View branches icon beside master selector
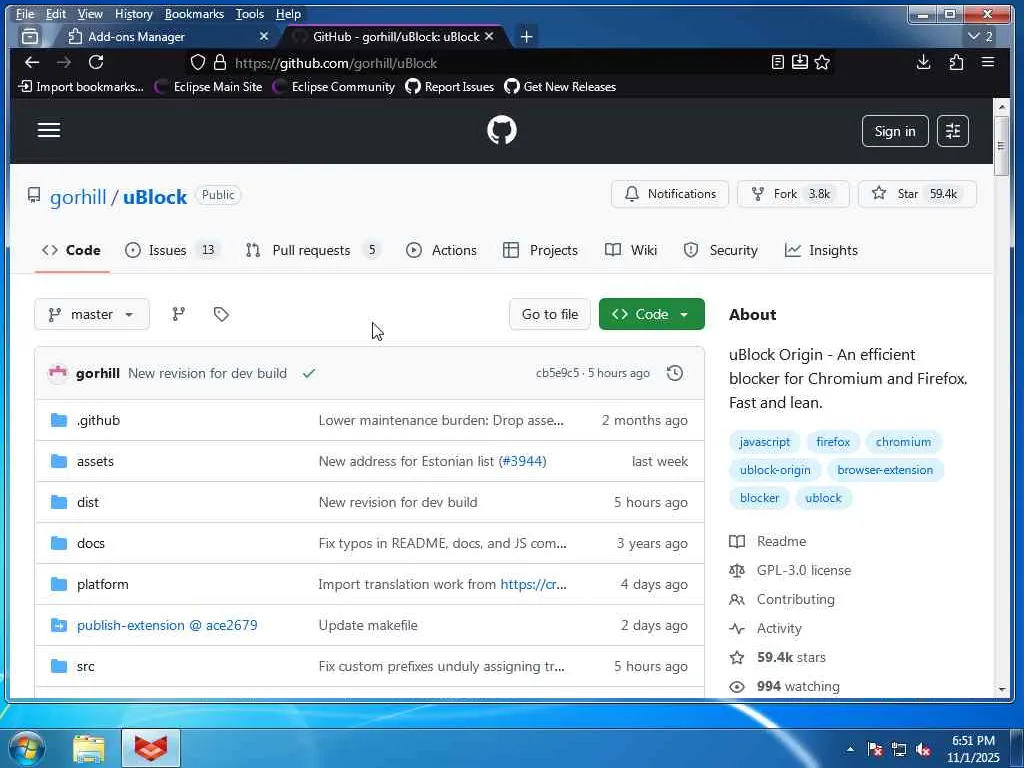The height and width of the screenshot is (768, 1024). tap(178, 314)
